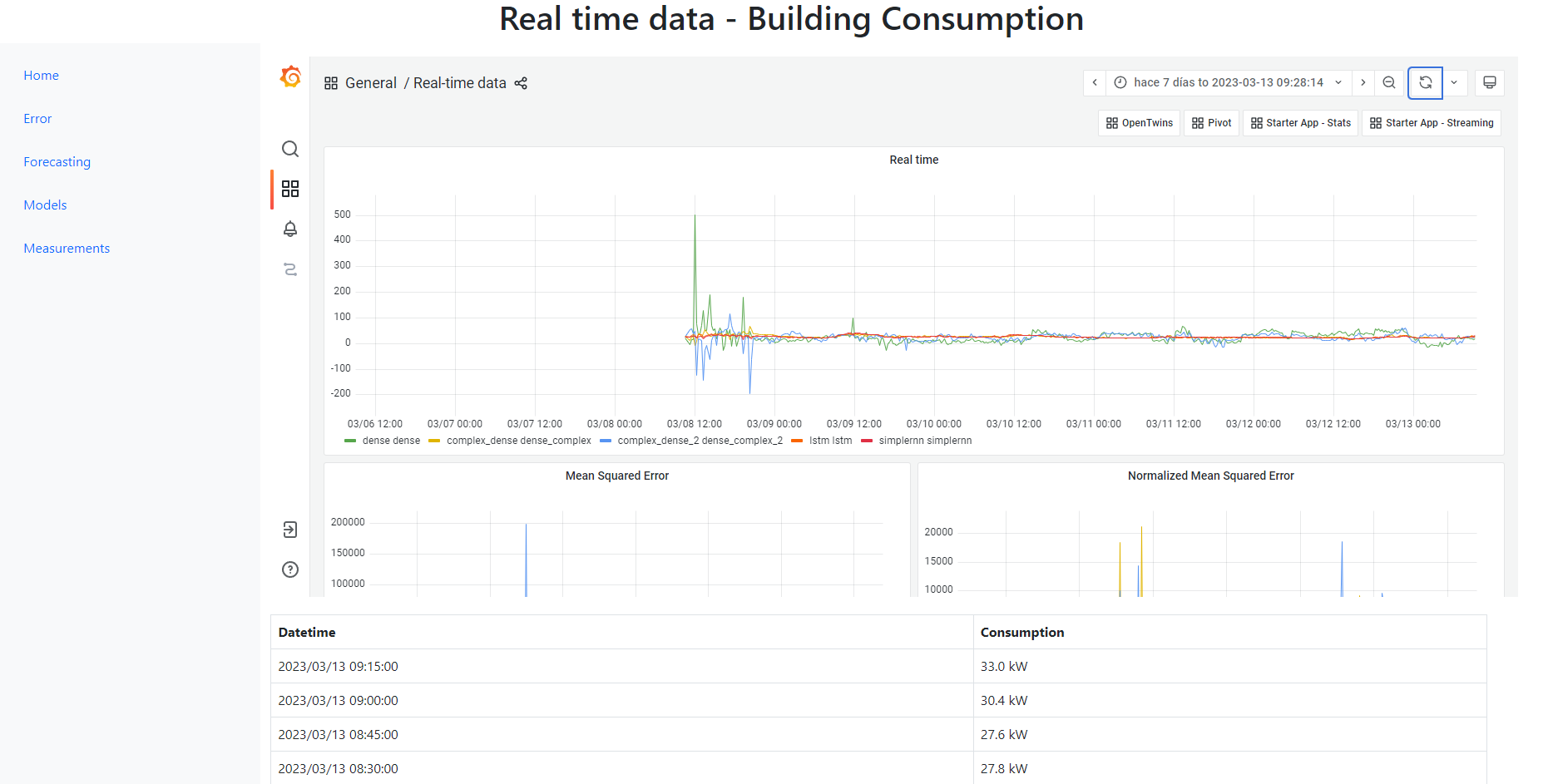Click the page title Real time data heading
Viewport: 1553px width, 784px height.
[x=791, y=19]
